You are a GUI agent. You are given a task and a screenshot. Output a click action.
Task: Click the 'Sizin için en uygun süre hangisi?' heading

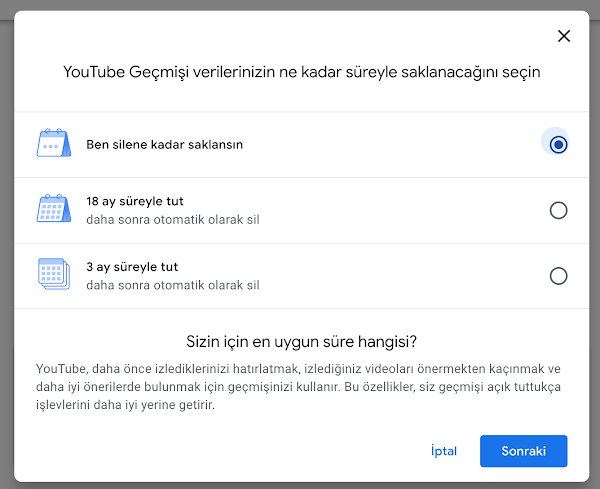point(302,341)
